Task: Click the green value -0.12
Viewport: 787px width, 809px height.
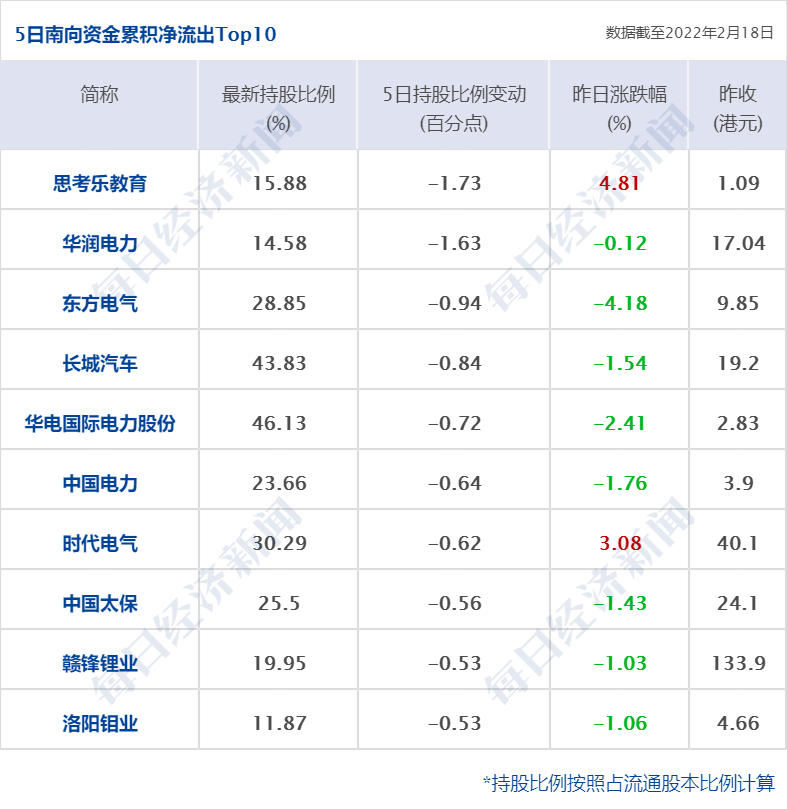Action: coord(620,243)
